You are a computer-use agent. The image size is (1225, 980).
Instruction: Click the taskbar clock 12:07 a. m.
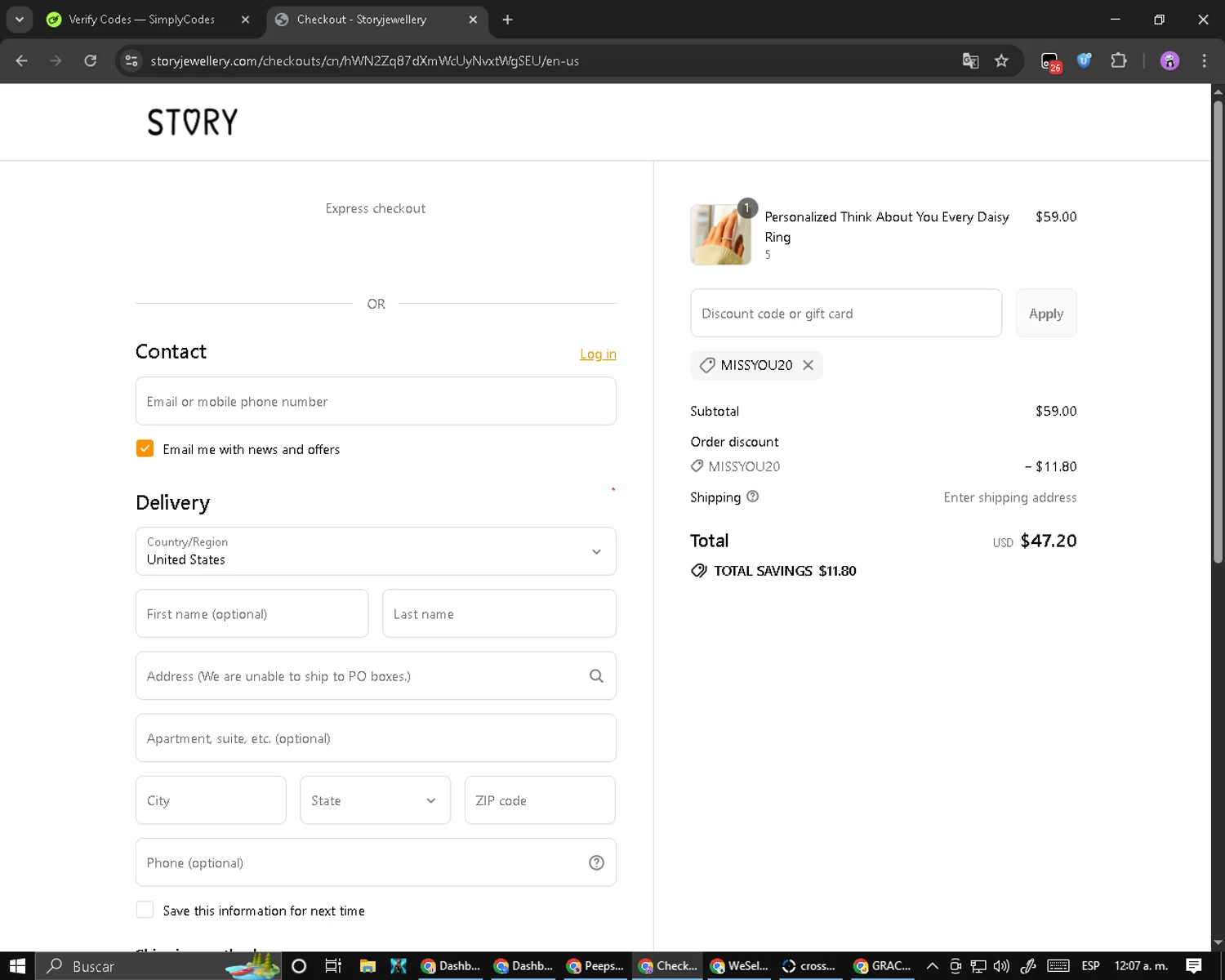(1141, 966)
